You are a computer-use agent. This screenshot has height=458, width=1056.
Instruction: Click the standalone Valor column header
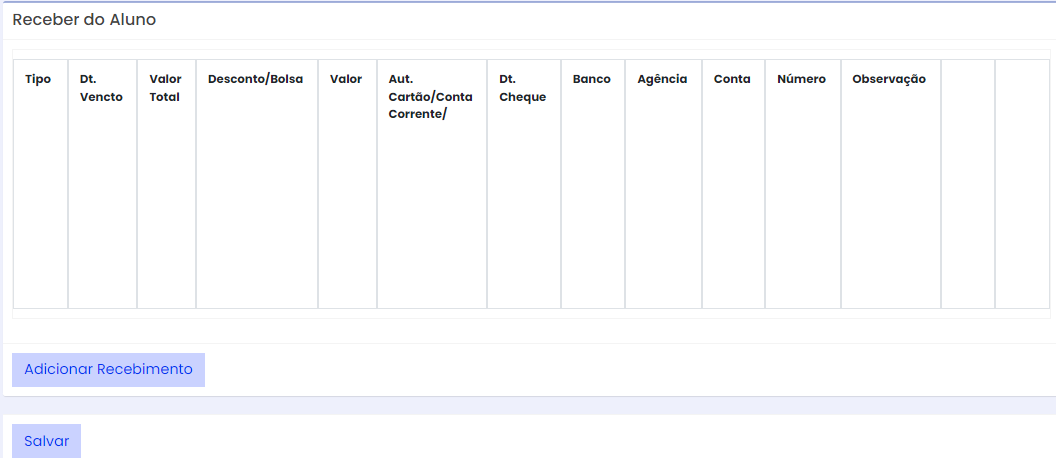click(346, 79)
